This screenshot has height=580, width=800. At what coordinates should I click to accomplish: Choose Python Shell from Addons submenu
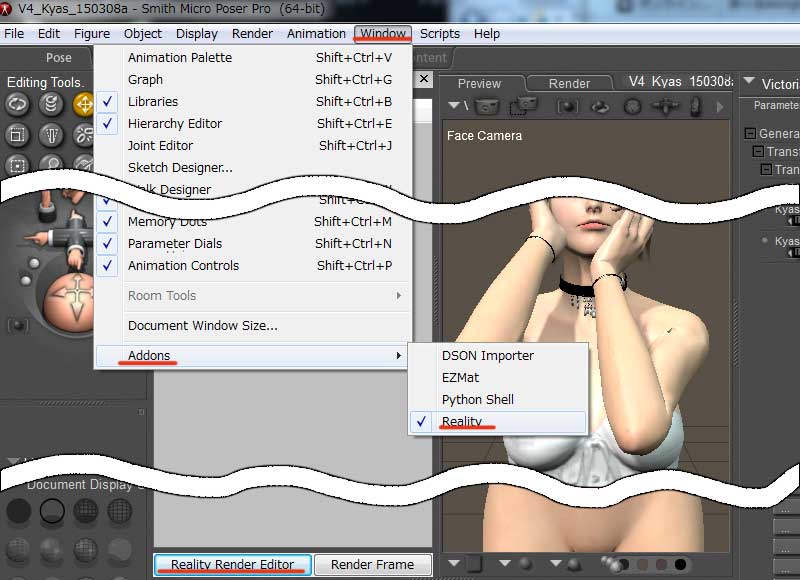(x=498, y=399)
